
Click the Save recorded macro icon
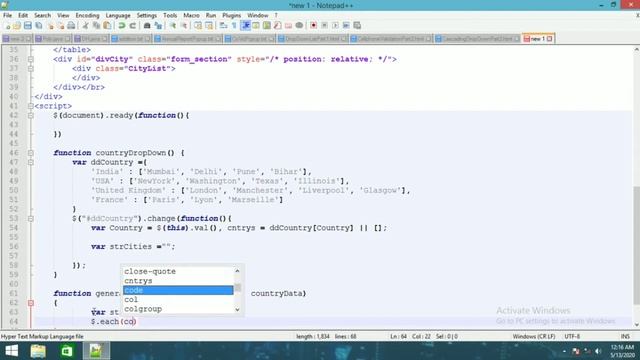357,25
